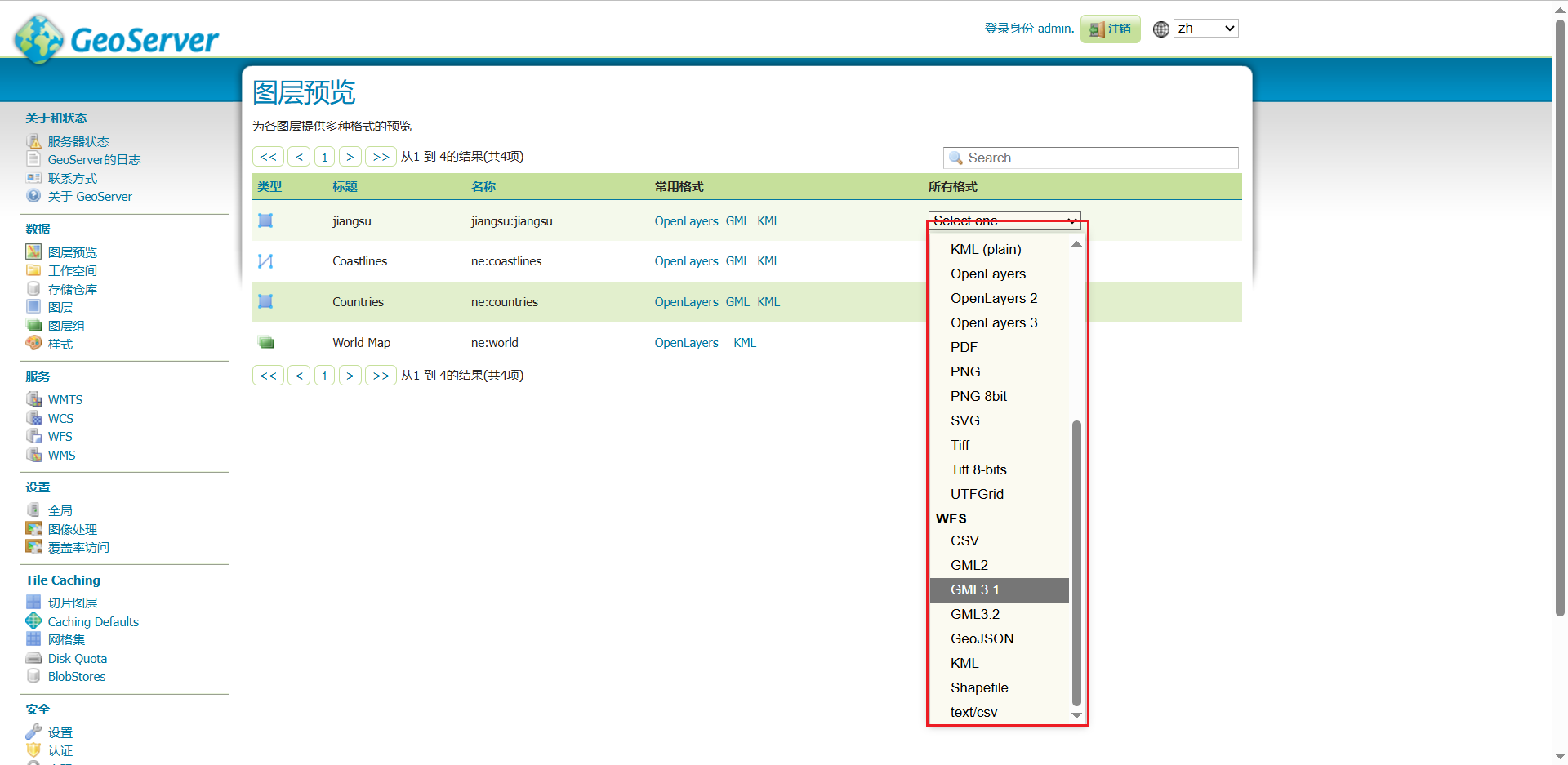The height and width of the screenshot is (765, 1568).
Task: Click the global settings icon
Action: [x=33, y=510]
